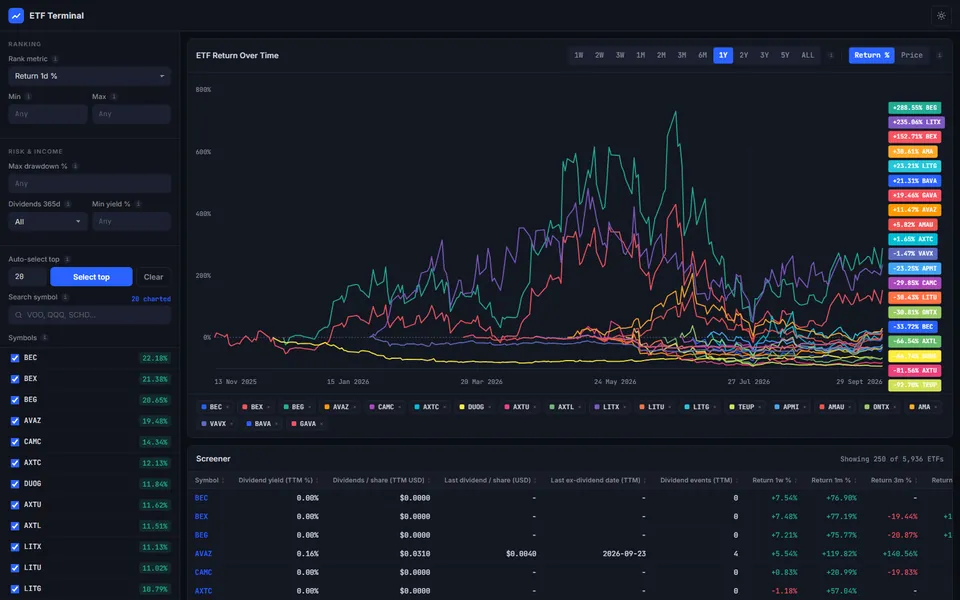Select the ALL time range tab
This screenshot has width=960, height=600.
(808, 55)
